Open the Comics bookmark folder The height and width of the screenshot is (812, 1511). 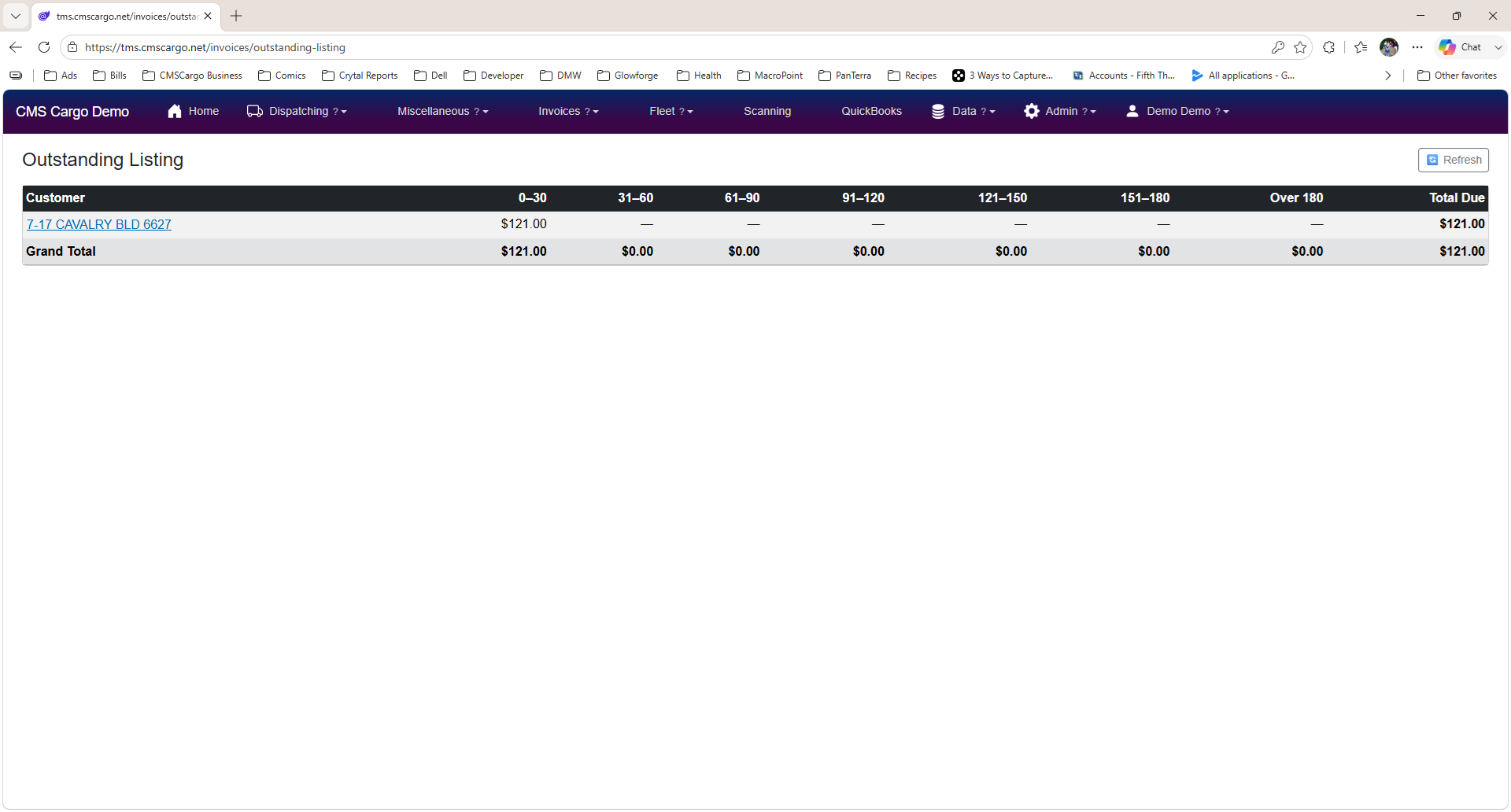(283, 76)
